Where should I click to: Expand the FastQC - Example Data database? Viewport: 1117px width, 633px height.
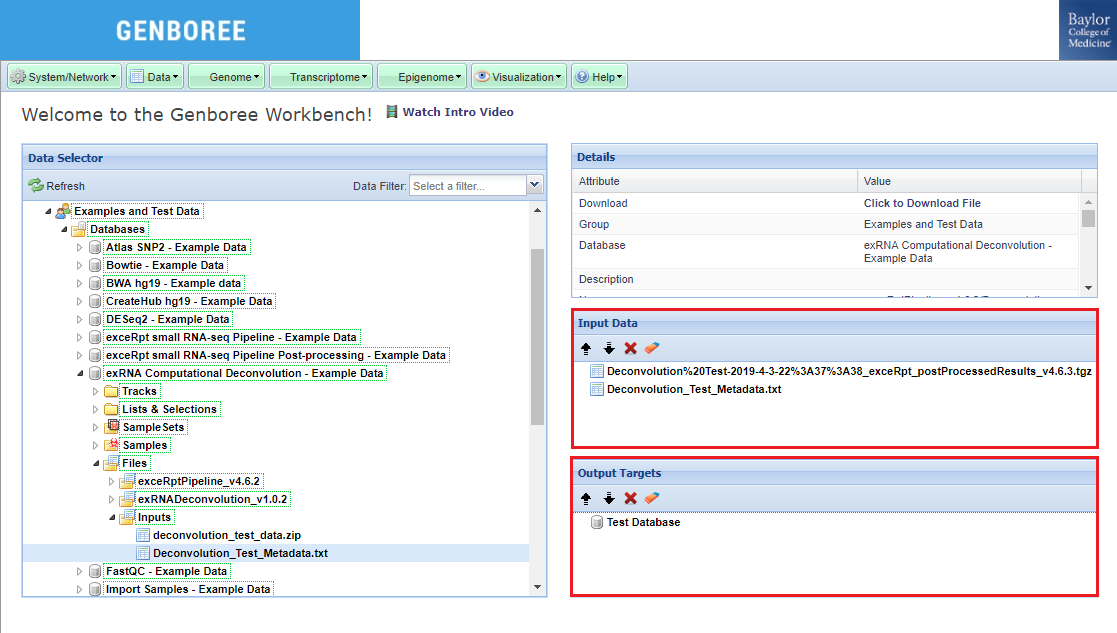click(x=81, y=571)
